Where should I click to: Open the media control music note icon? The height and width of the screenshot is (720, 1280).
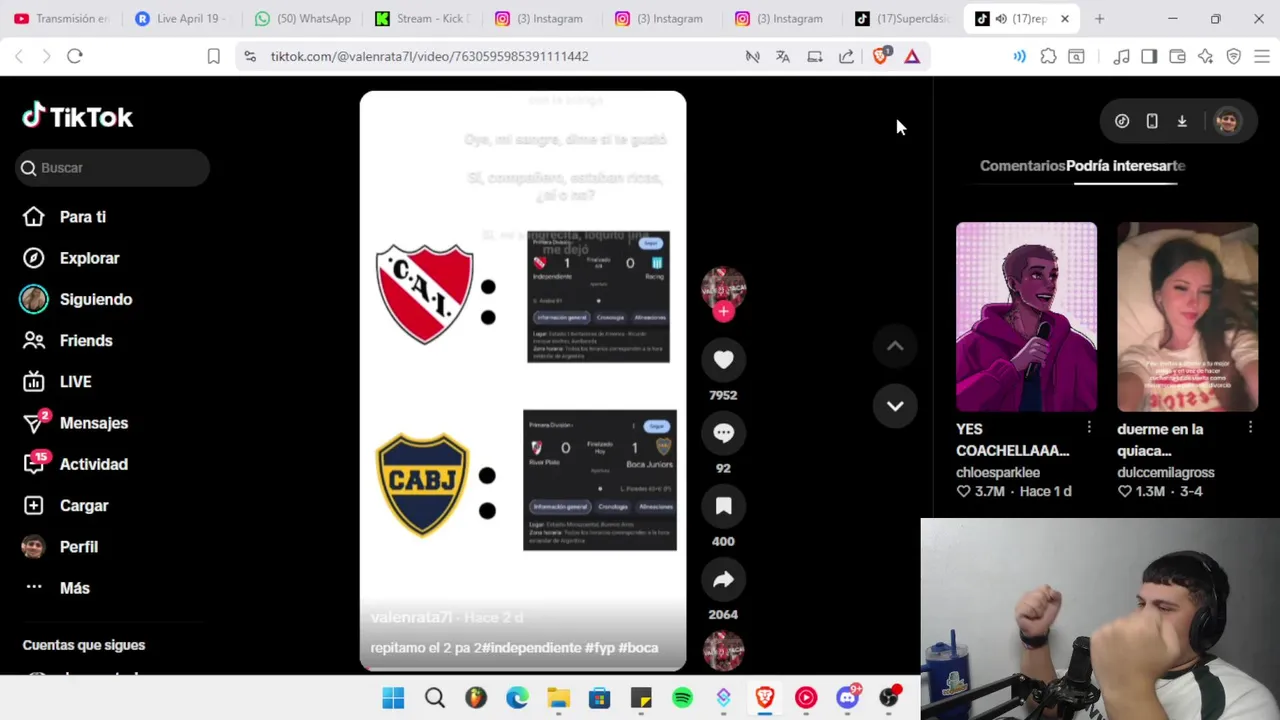[x=1121, y=56]
